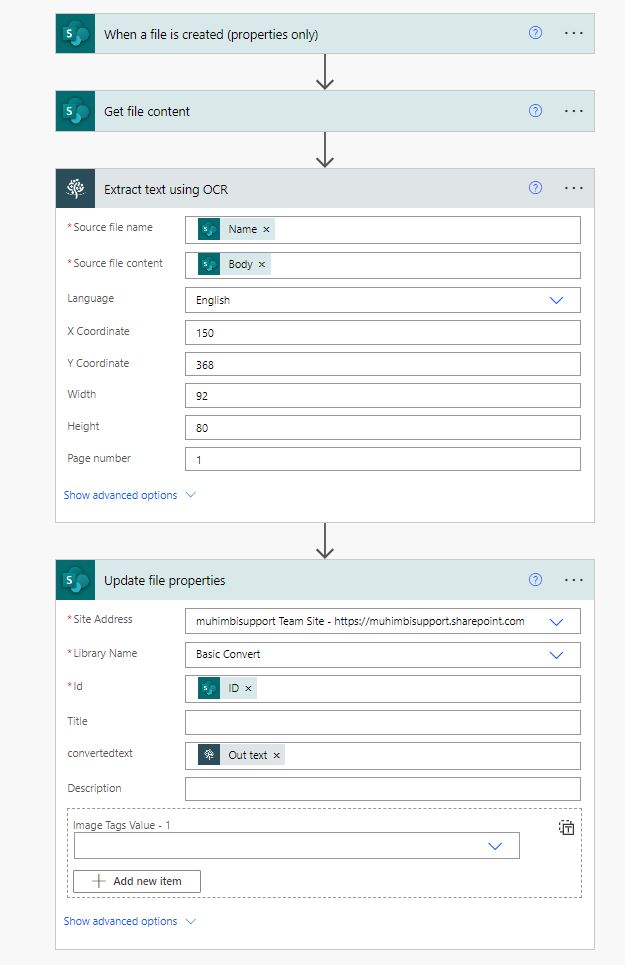625x965 pixels.
Task: Collapse the Update file properties header
Action: click(x=300, y=580)
